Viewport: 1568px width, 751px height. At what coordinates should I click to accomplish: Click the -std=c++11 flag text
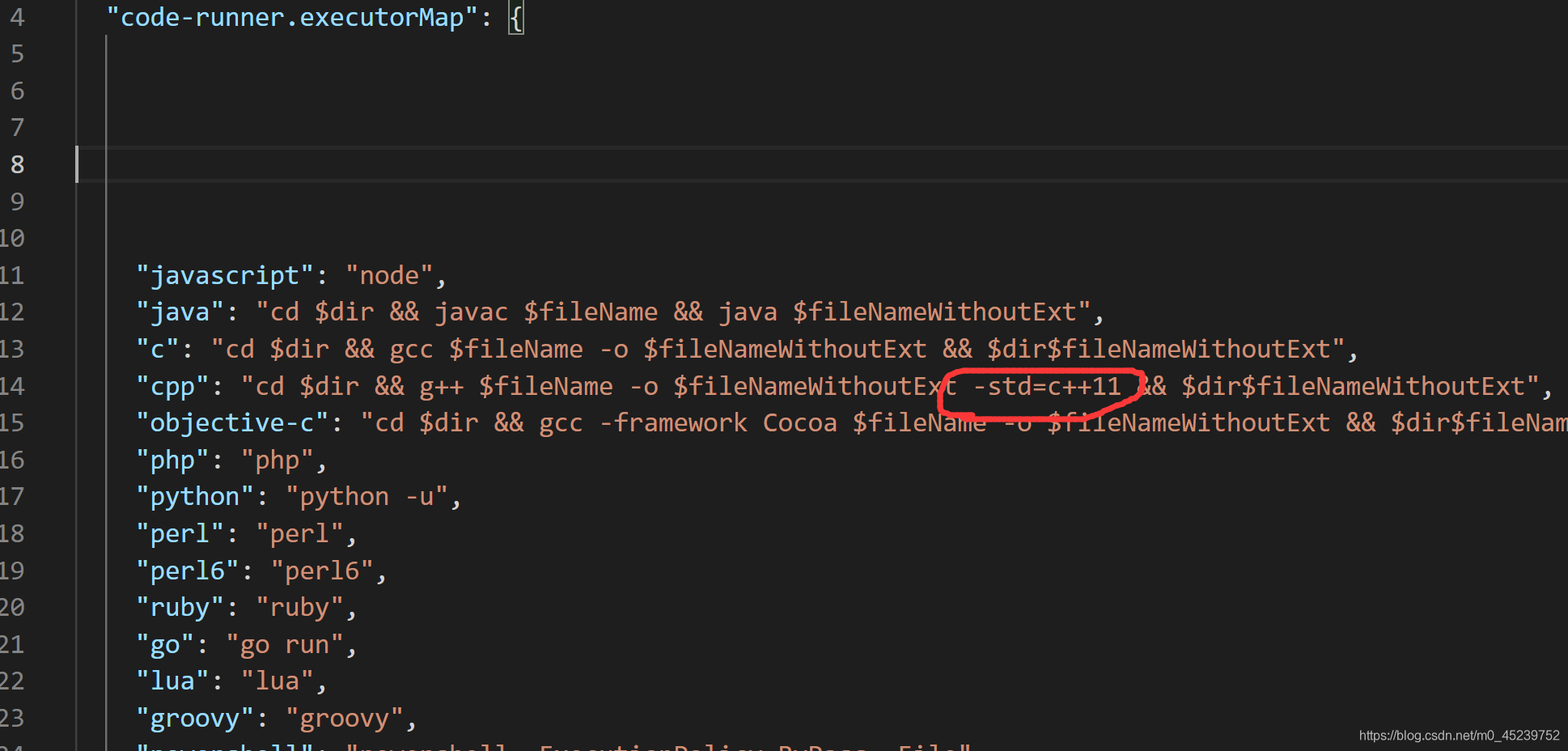[x=1047, y=386]
